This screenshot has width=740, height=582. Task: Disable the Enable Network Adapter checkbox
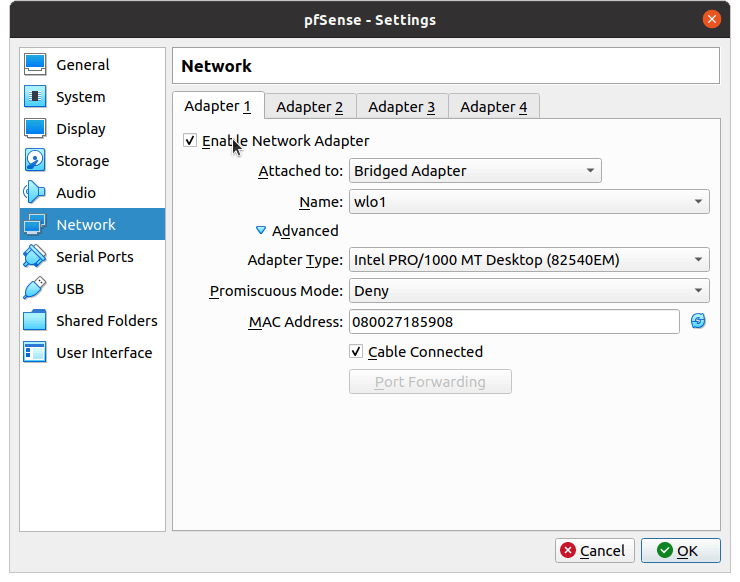coord(190,141)
